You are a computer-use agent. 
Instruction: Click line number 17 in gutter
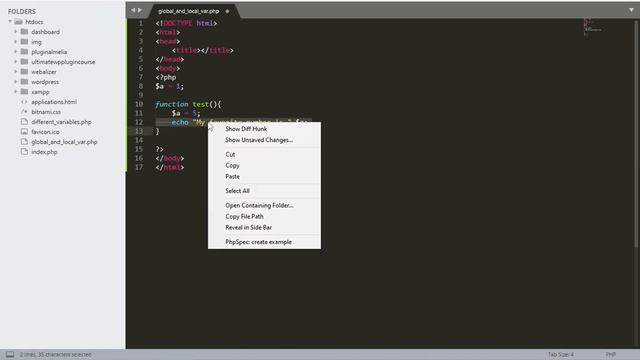[139, 167]
